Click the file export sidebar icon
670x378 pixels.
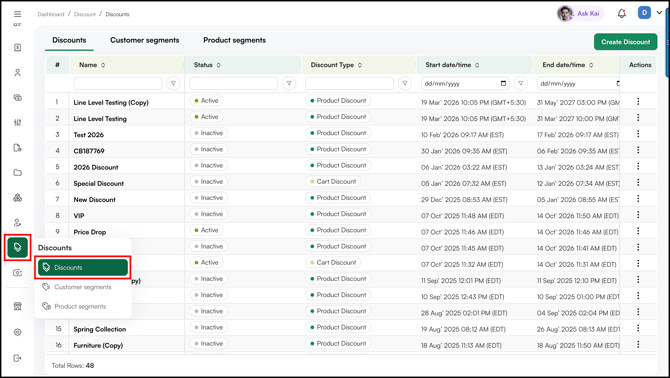[18, 148]
